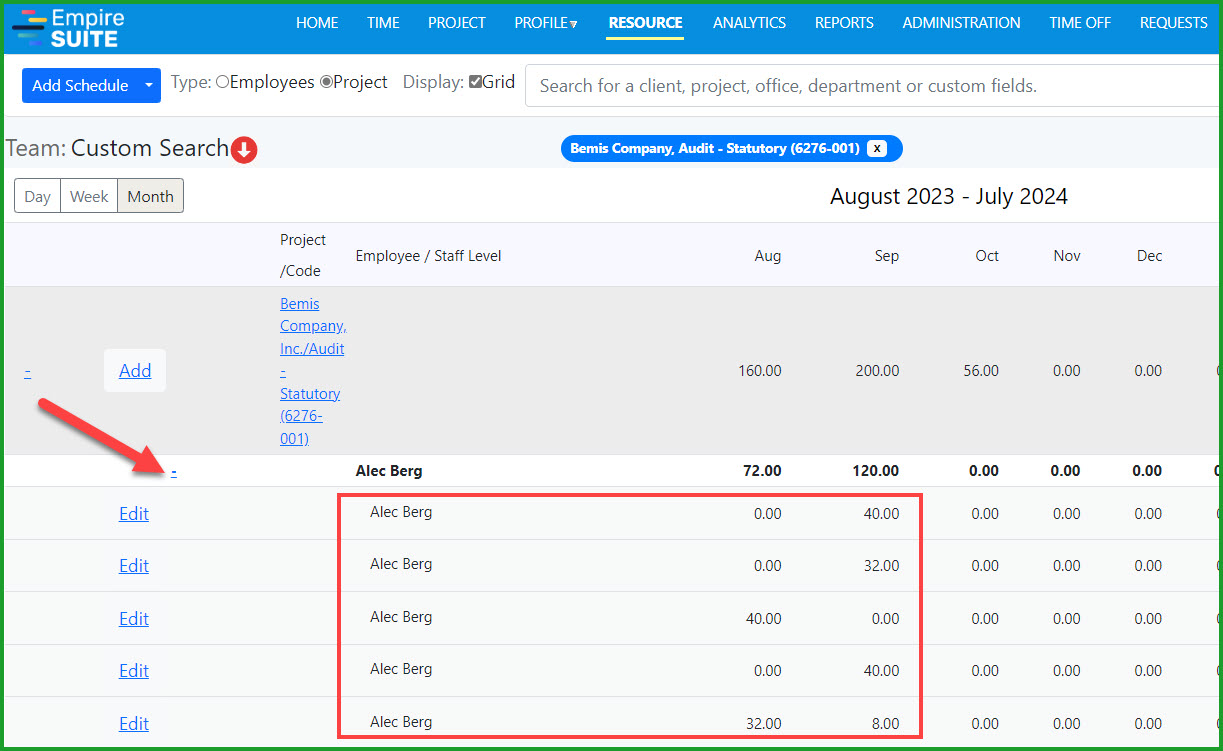Image resolution: width=1223 pixels, height=751 pixels.
Task: Open the PROJECT menu item
Action: coord(457,23)
